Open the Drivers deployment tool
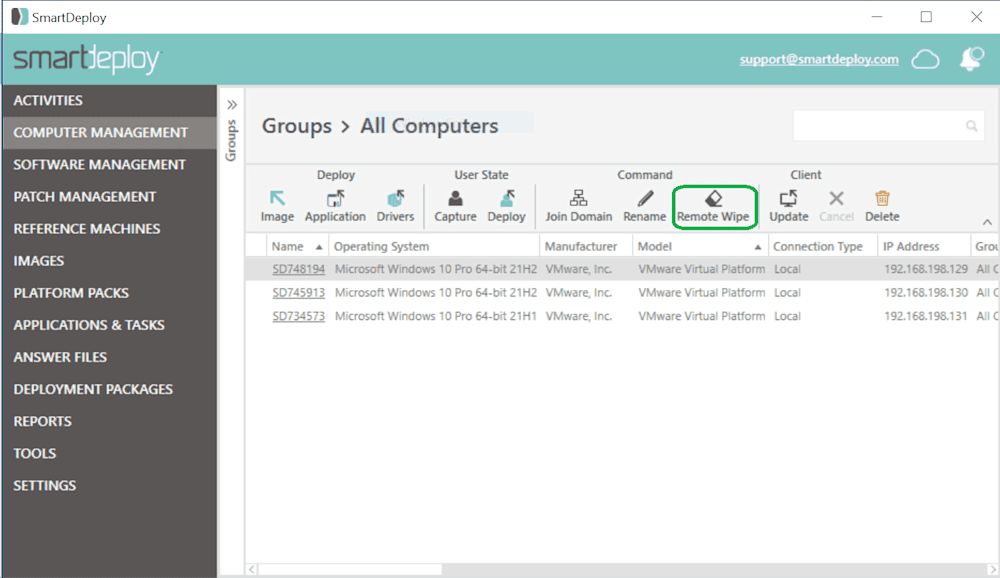 (395, 205)
